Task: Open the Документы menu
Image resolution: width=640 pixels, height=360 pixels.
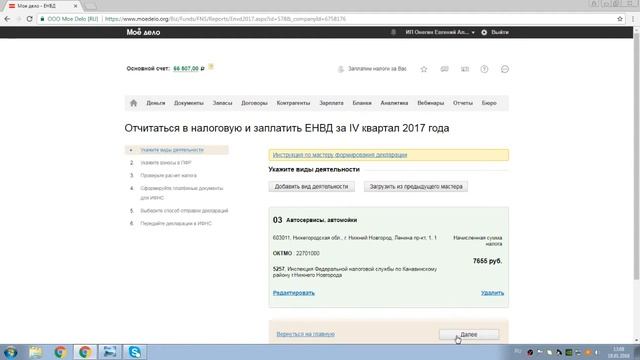Action: pos(189,103)
